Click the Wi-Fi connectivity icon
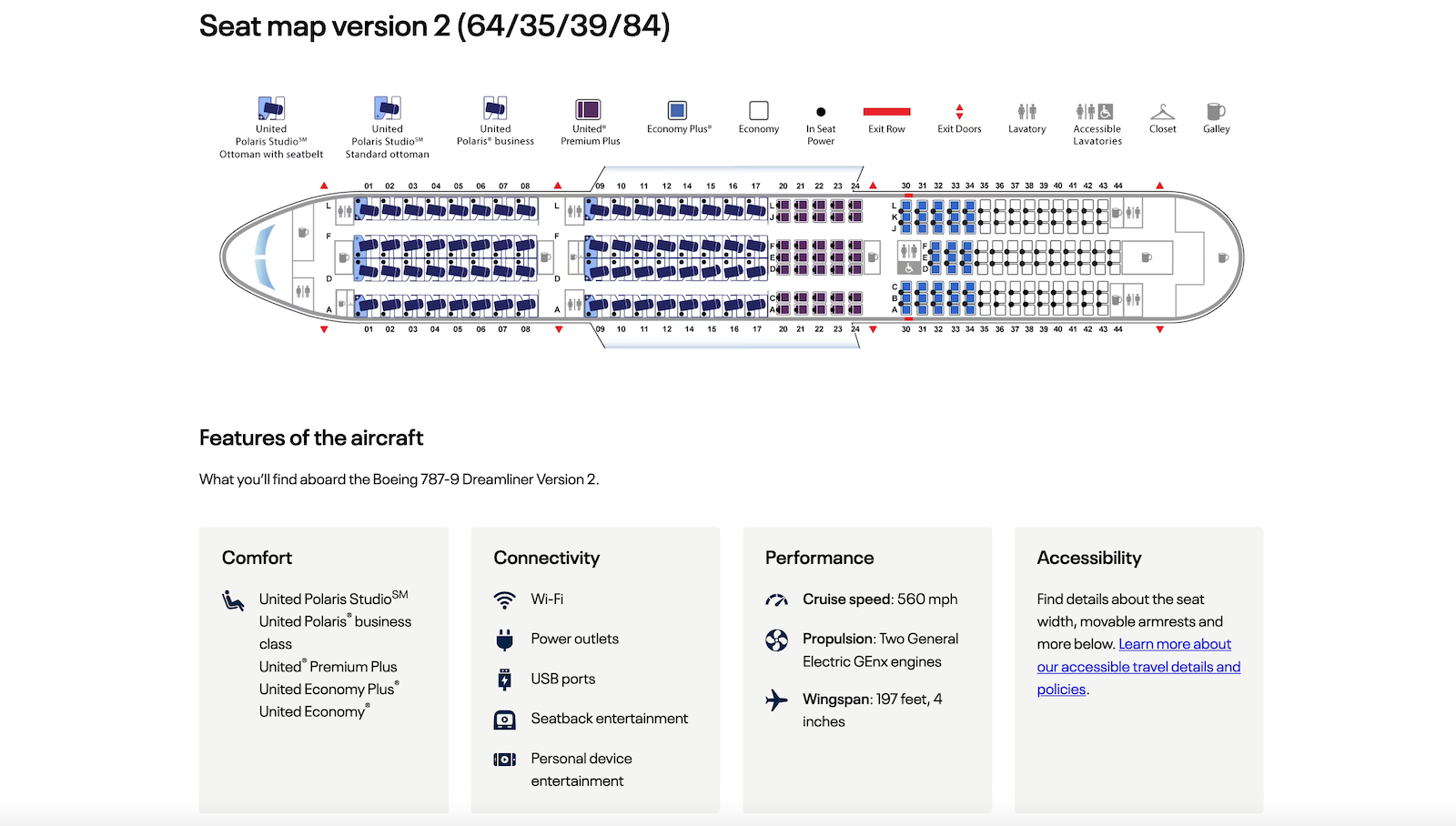This screenshot has width=1456, height=826. click(x=504, y=600)
